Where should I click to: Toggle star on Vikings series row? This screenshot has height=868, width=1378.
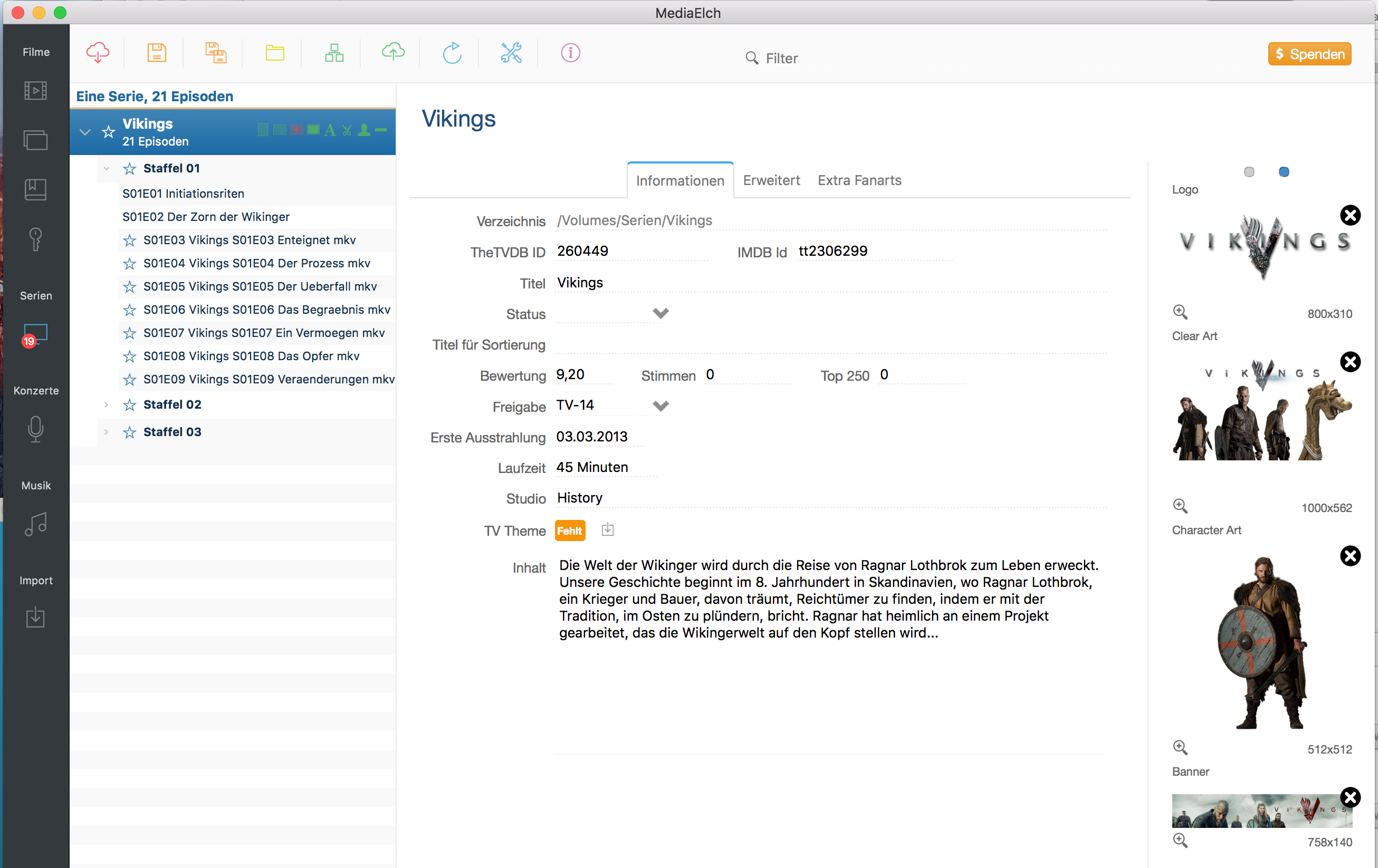(108, 132)
